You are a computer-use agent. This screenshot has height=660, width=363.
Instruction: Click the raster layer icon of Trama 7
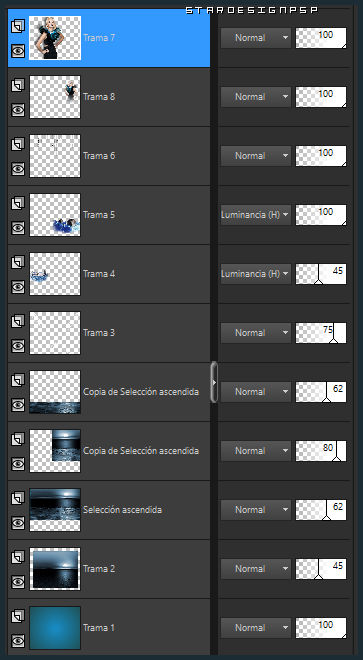(x=18, y=26)
